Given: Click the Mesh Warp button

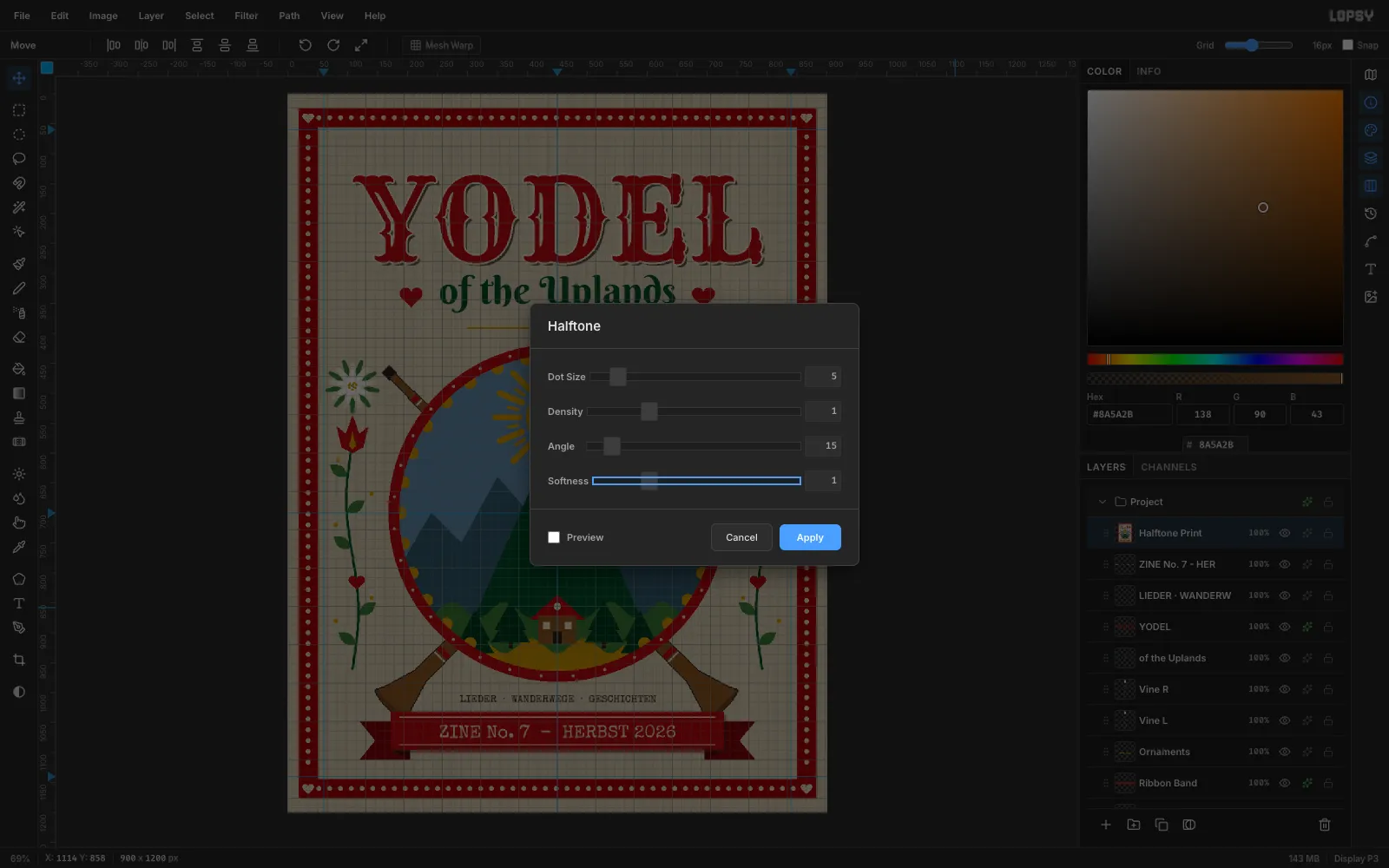Looking at the screenshot, I should coord(442,45).
